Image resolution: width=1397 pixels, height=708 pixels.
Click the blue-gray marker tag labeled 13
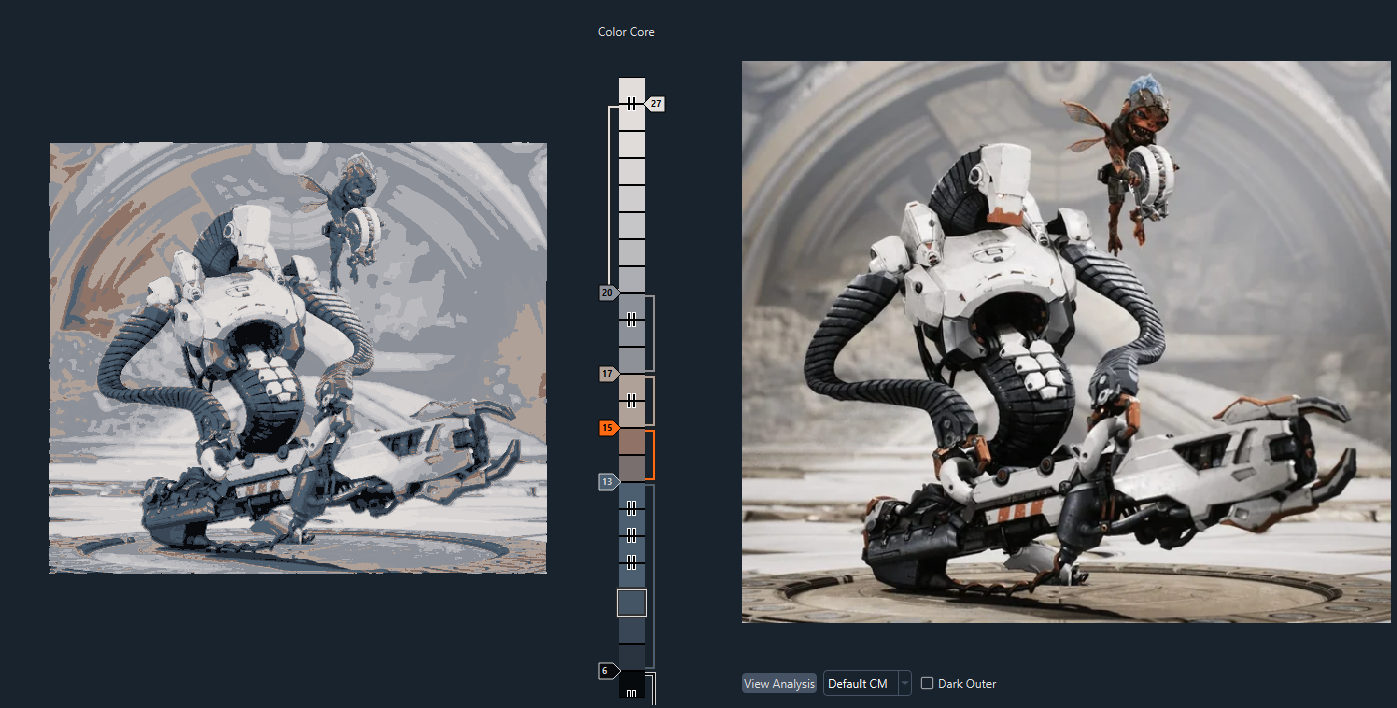[608, 482]
